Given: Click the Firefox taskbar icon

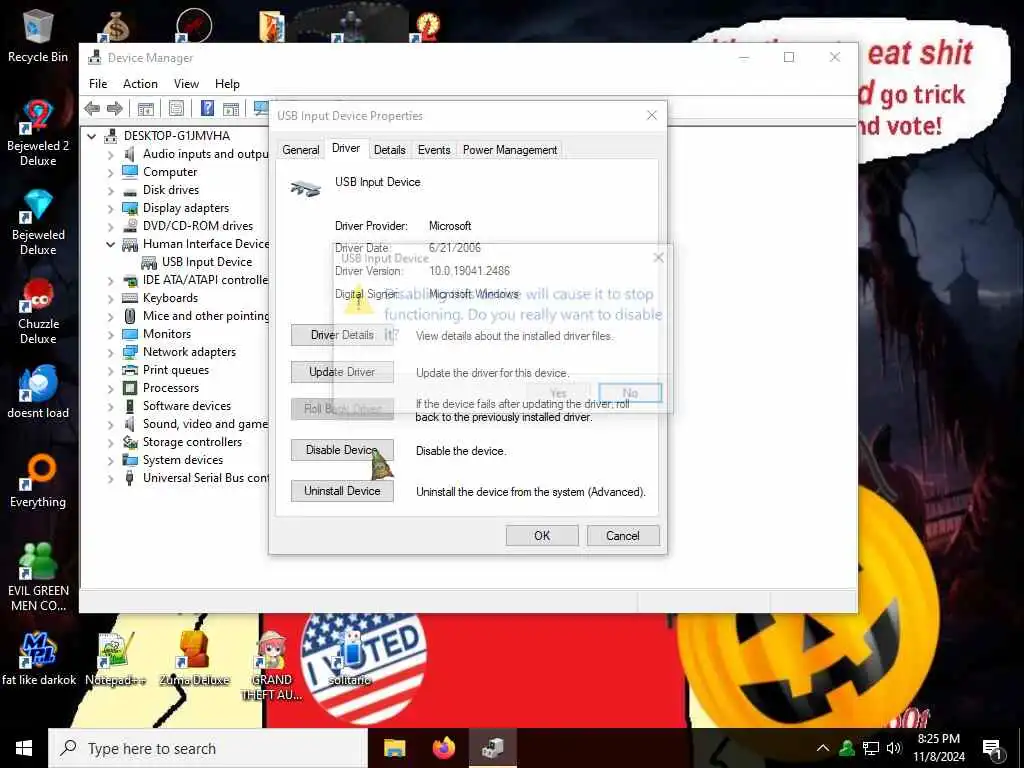Looking at the screenshot, I should [444, 748].
